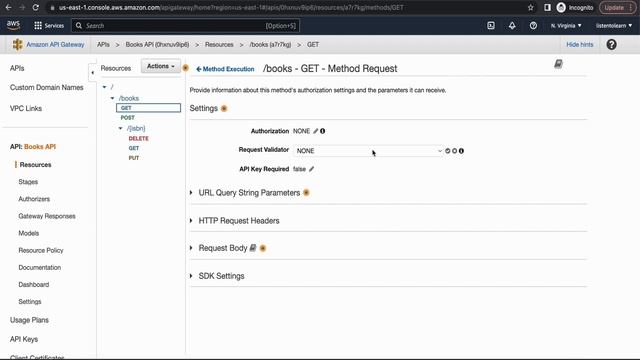Click hint dot next to Actions

pos(185,68)
